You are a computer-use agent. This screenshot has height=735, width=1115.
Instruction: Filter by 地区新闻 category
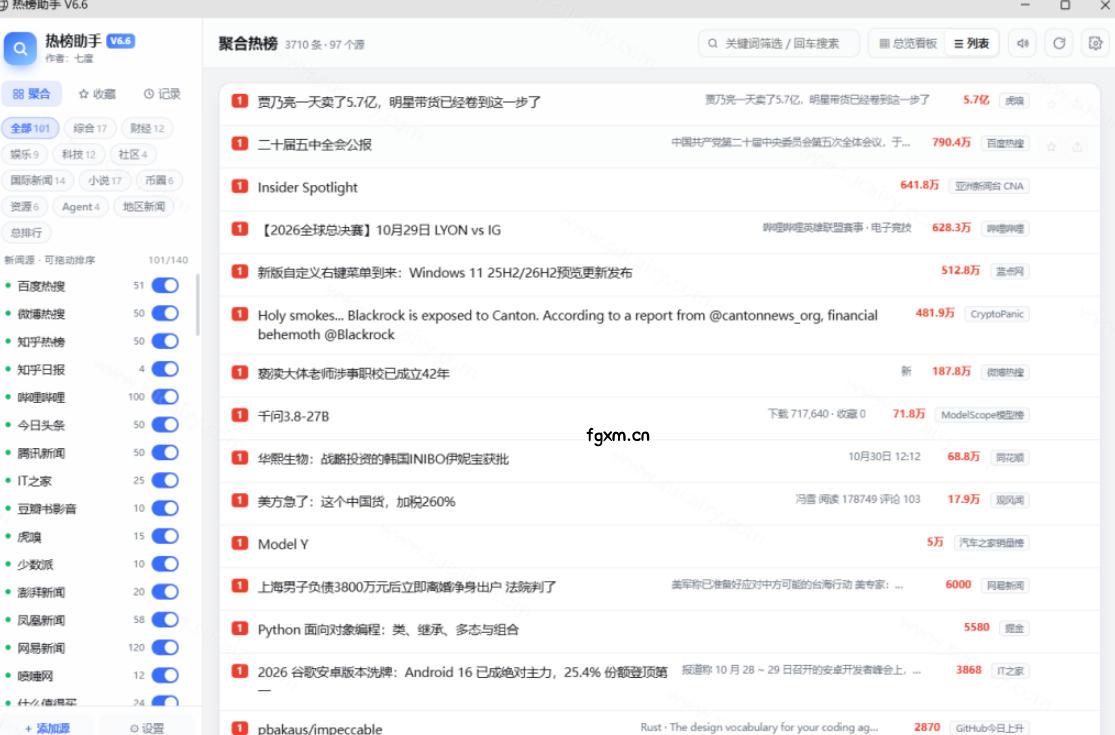(144, 207)
